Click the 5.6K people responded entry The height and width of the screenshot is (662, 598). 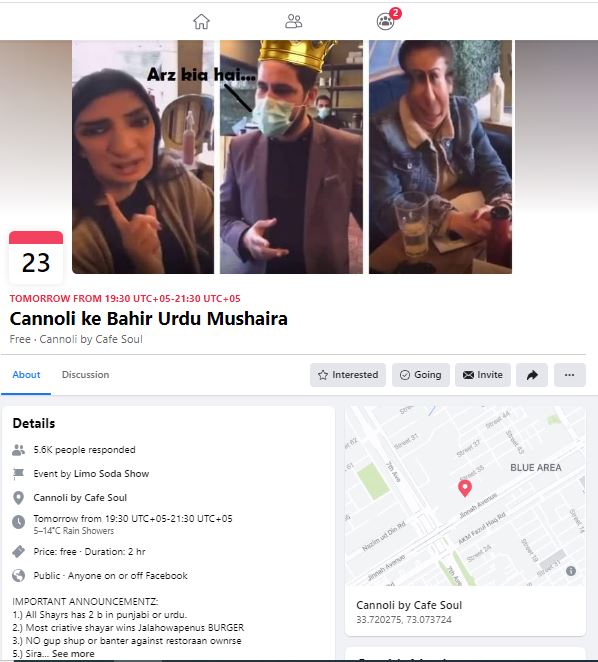click(84, 450)
